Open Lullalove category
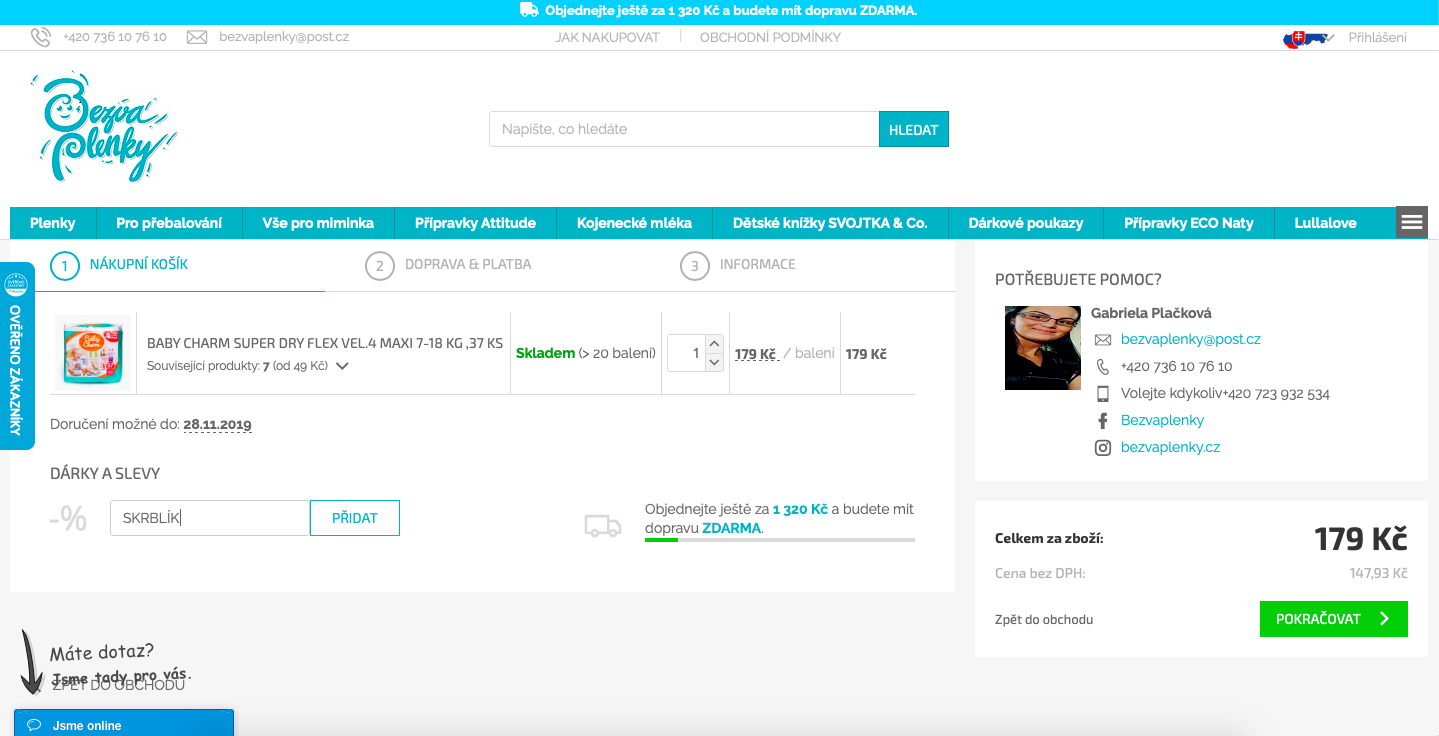This screenshot has width=1439, height=736. [x=1325, y=223]
